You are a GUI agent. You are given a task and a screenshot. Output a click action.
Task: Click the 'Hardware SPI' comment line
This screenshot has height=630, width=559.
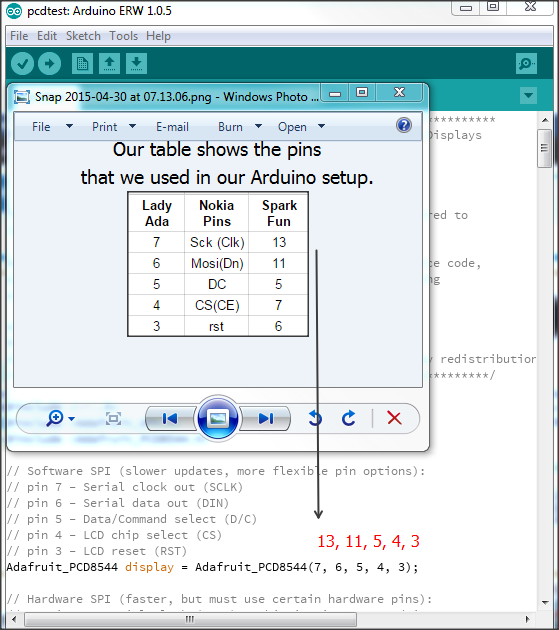219,599
